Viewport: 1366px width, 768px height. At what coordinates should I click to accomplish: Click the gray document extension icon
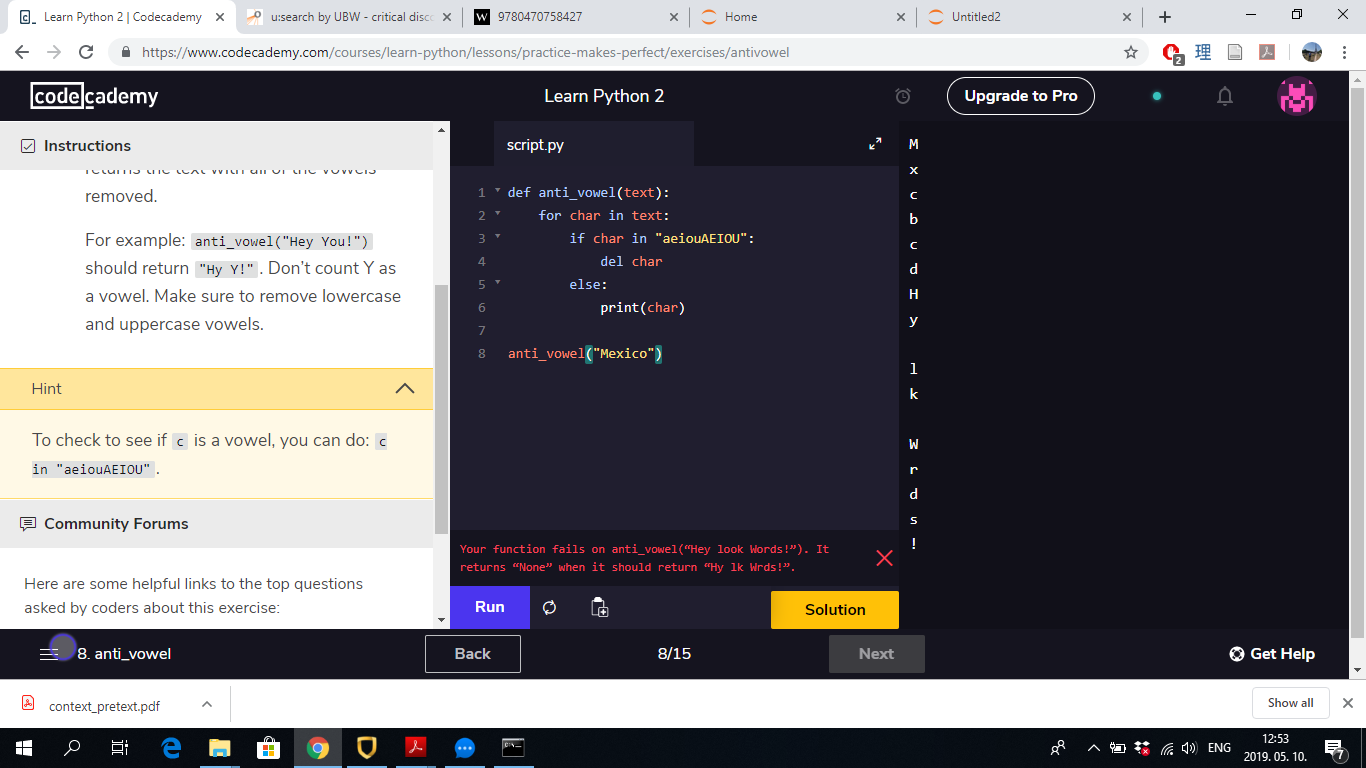(1235, 52)
